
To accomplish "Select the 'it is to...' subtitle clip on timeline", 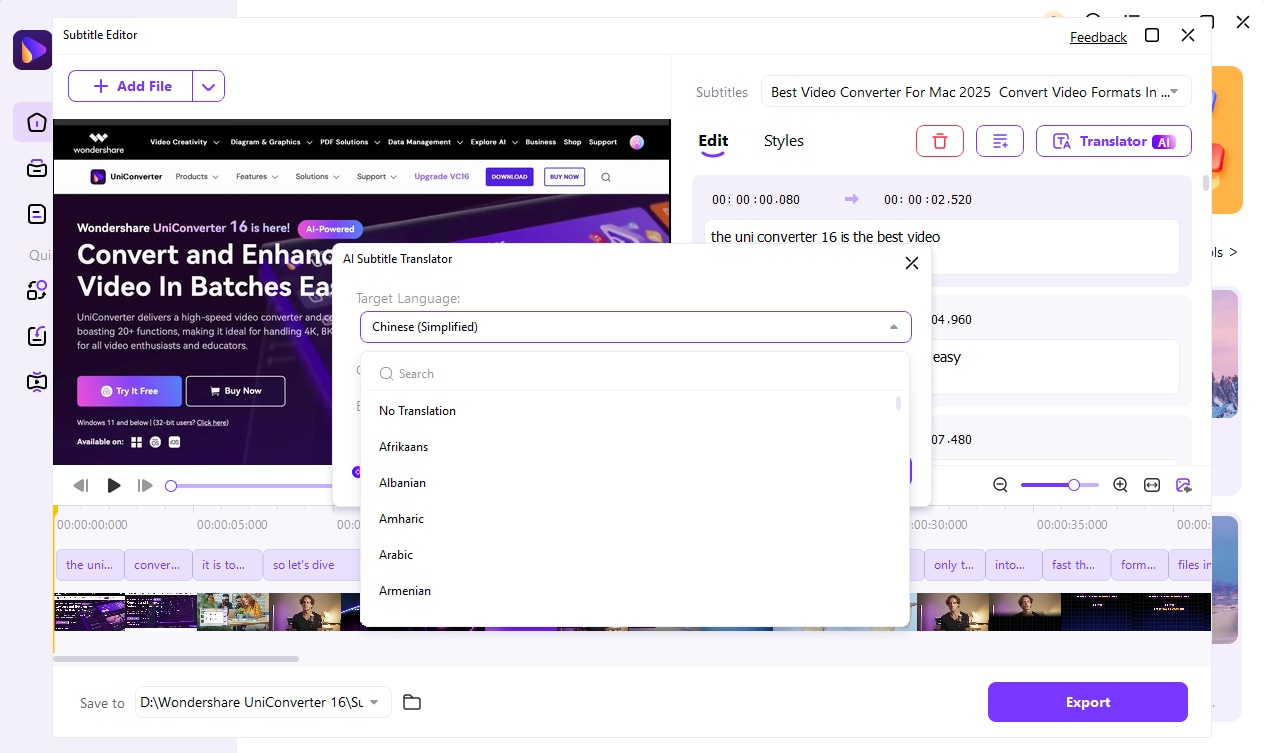I will click(226, 565).
